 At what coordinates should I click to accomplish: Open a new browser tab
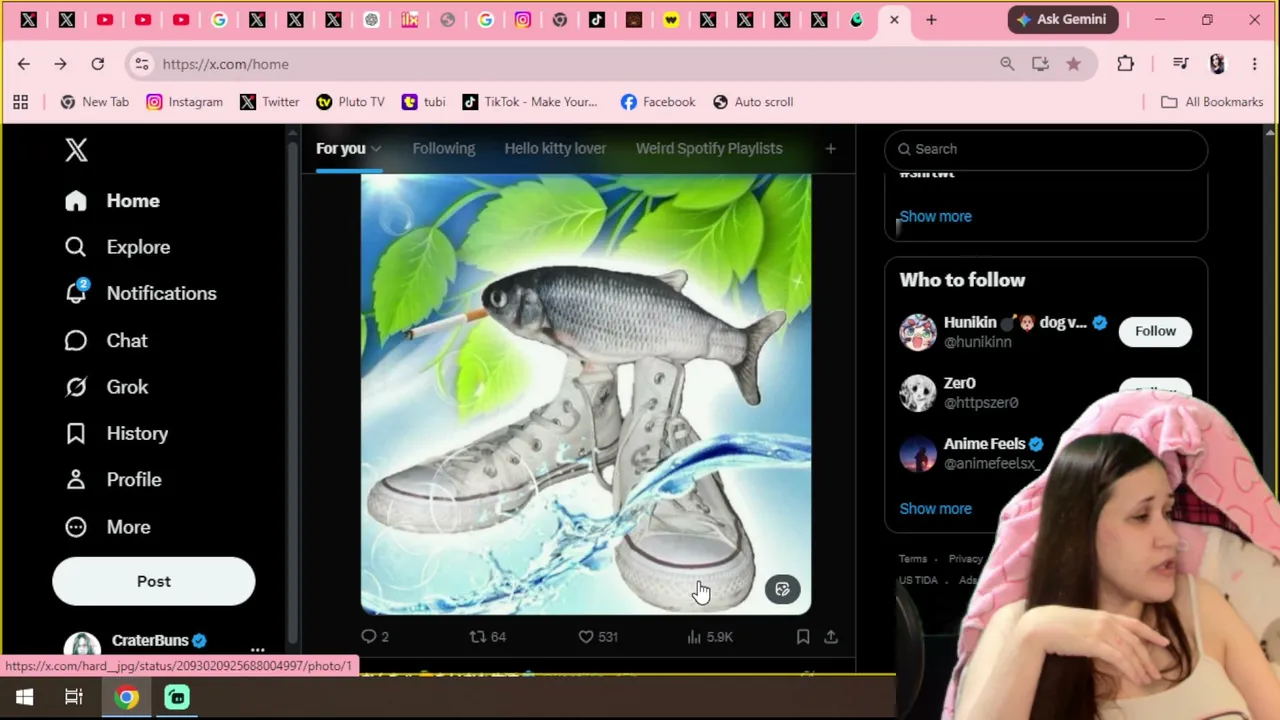(931, 20)
